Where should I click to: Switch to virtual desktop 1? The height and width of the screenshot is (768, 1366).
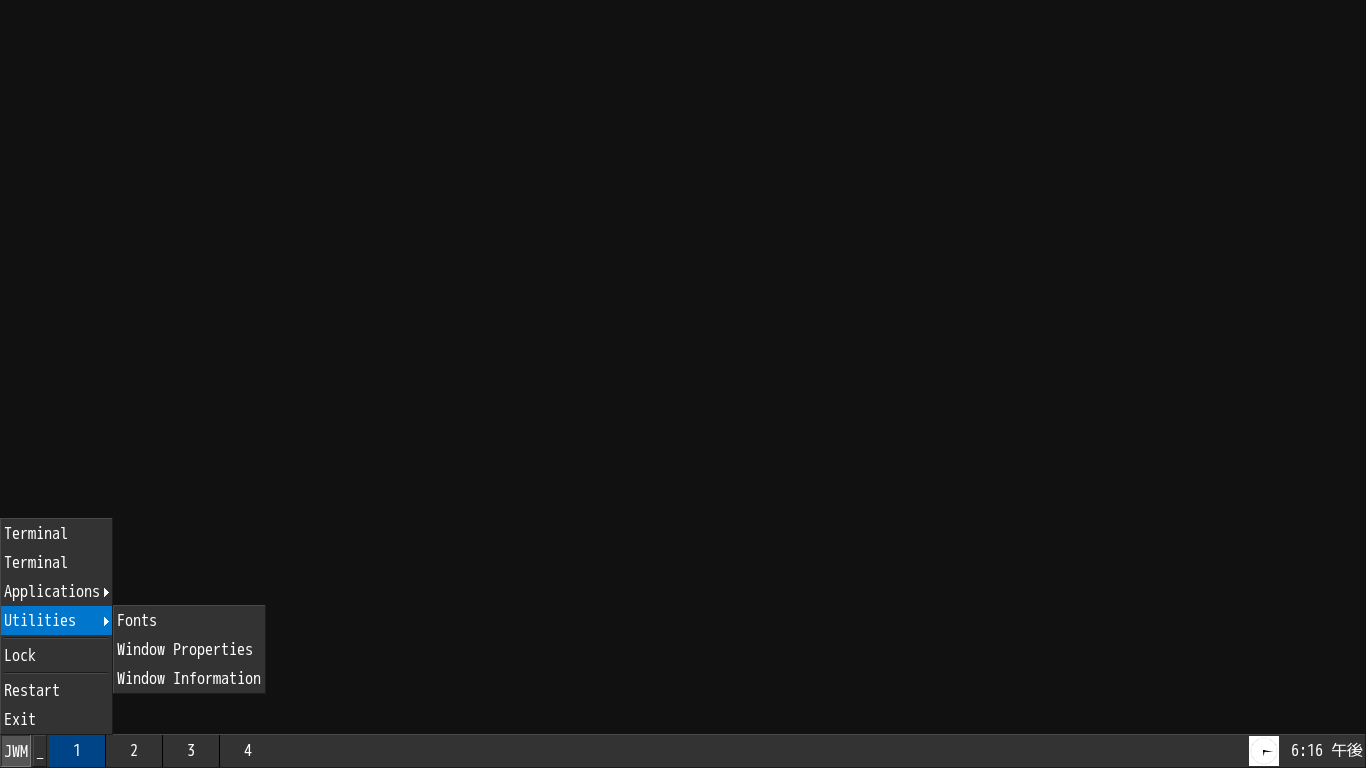[77, 751]
